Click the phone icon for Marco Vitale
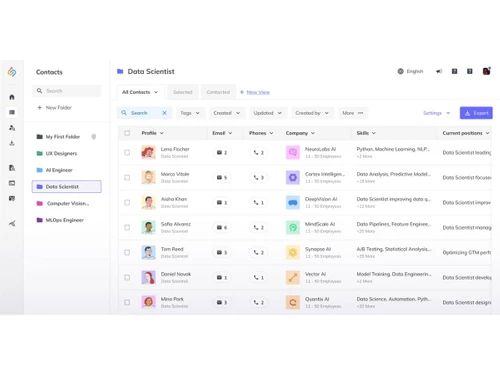The image size is (500, 375). pos(256,178)
